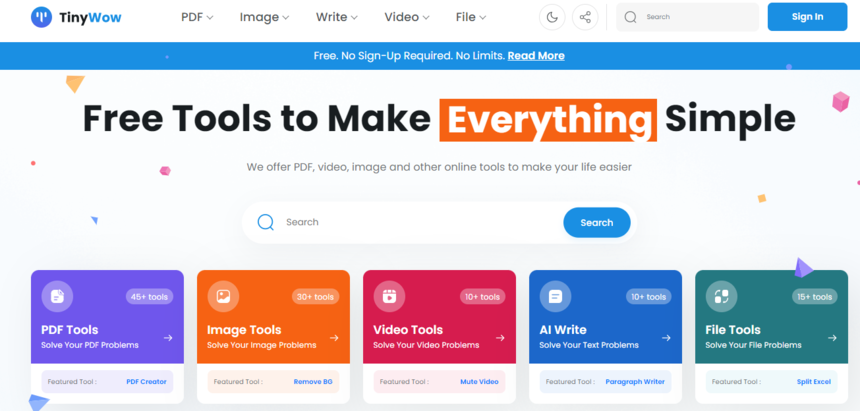The height and width of the screenshot is (411, 860).
Task: Open the File navigation menu
Action: [x=470, y=17]
